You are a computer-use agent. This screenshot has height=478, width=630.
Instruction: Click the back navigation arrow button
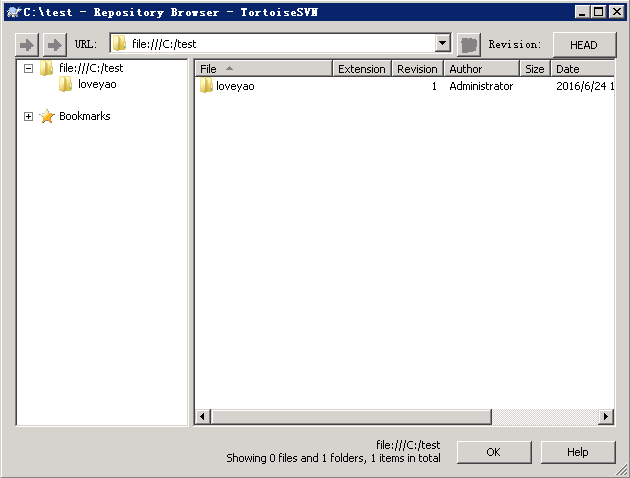(x=27, y=45)
